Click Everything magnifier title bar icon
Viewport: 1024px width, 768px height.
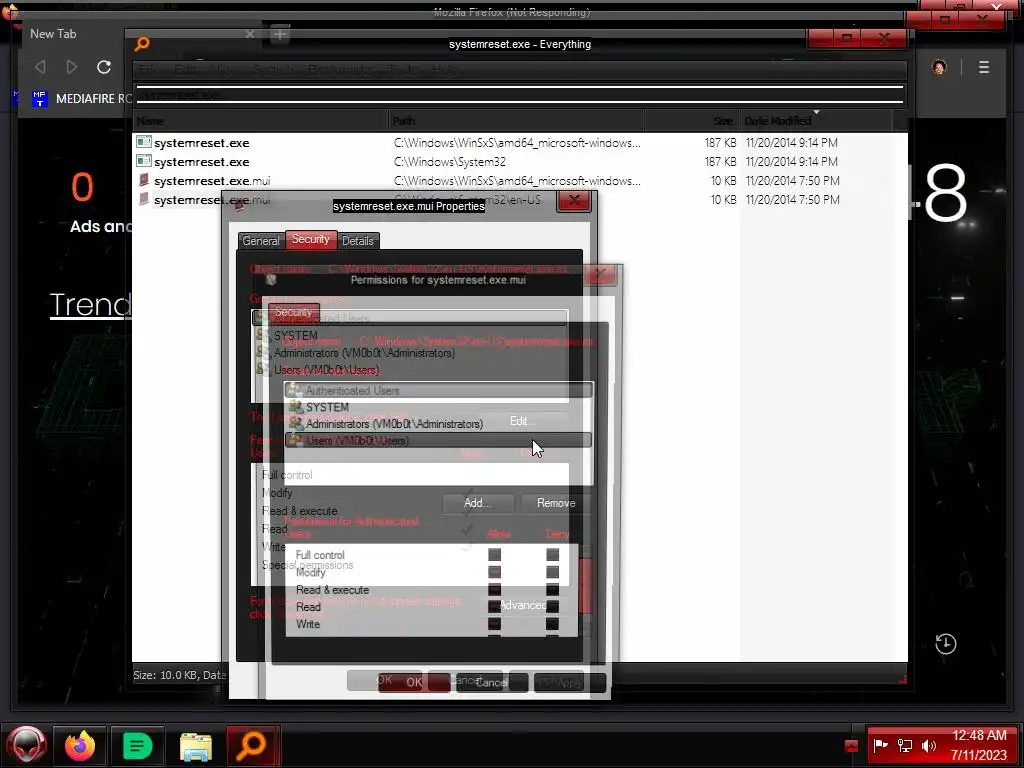point(142,44)
